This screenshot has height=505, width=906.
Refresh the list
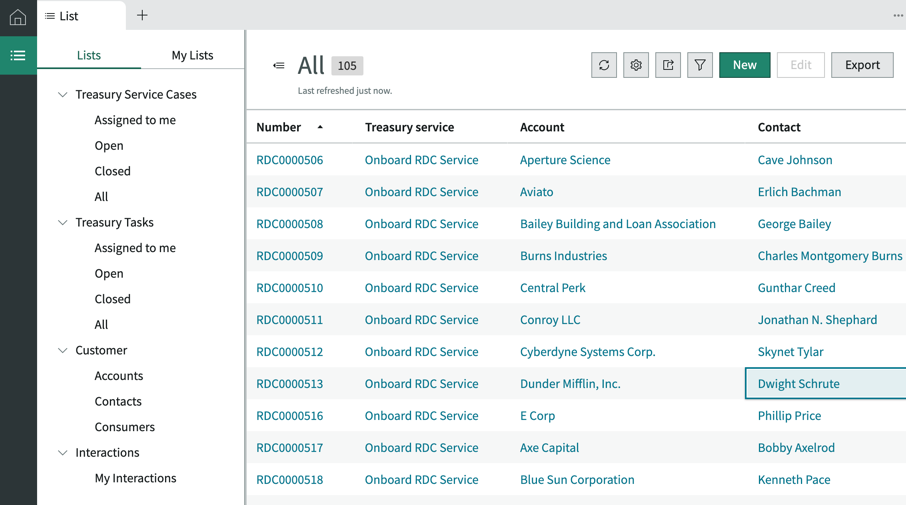[x=604, y=65]
